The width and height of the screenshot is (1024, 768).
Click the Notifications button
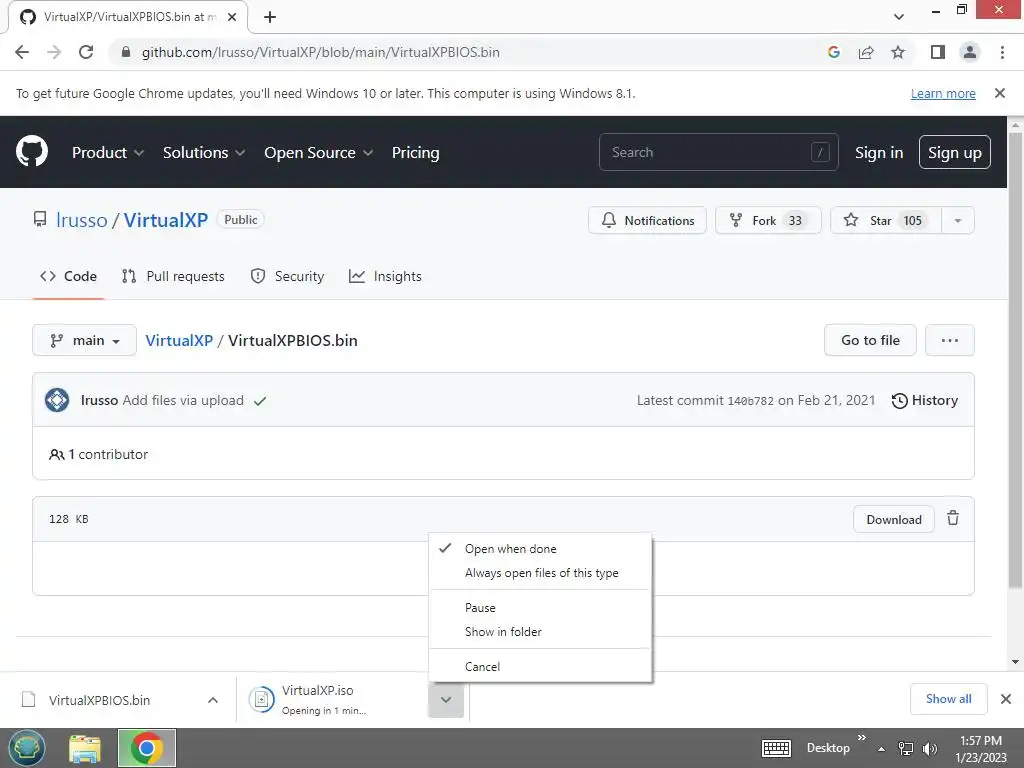[x=647, y=220]
